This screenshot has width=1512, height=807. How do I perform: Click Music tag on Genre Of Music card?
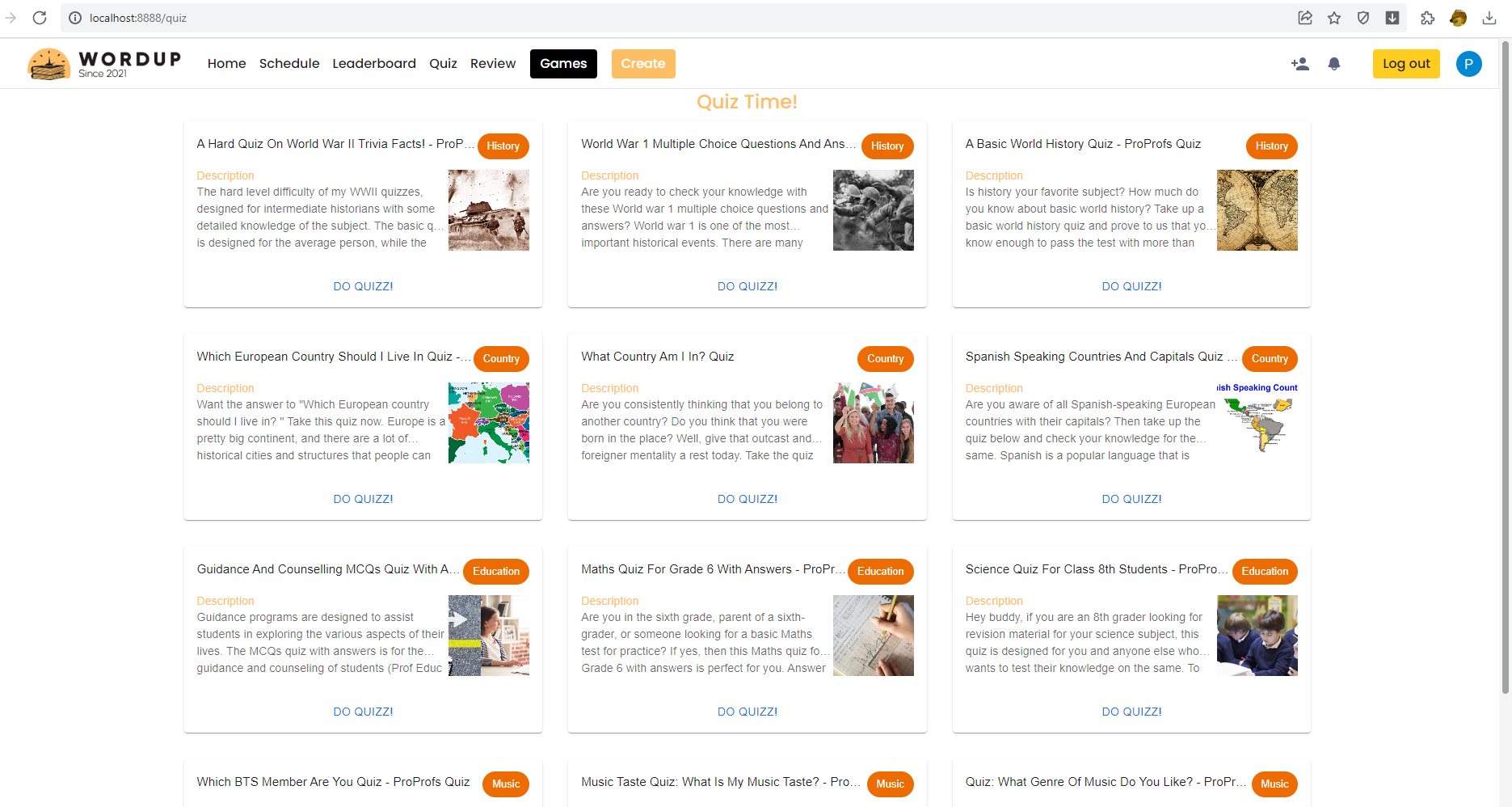click(x=1274, y=784)
